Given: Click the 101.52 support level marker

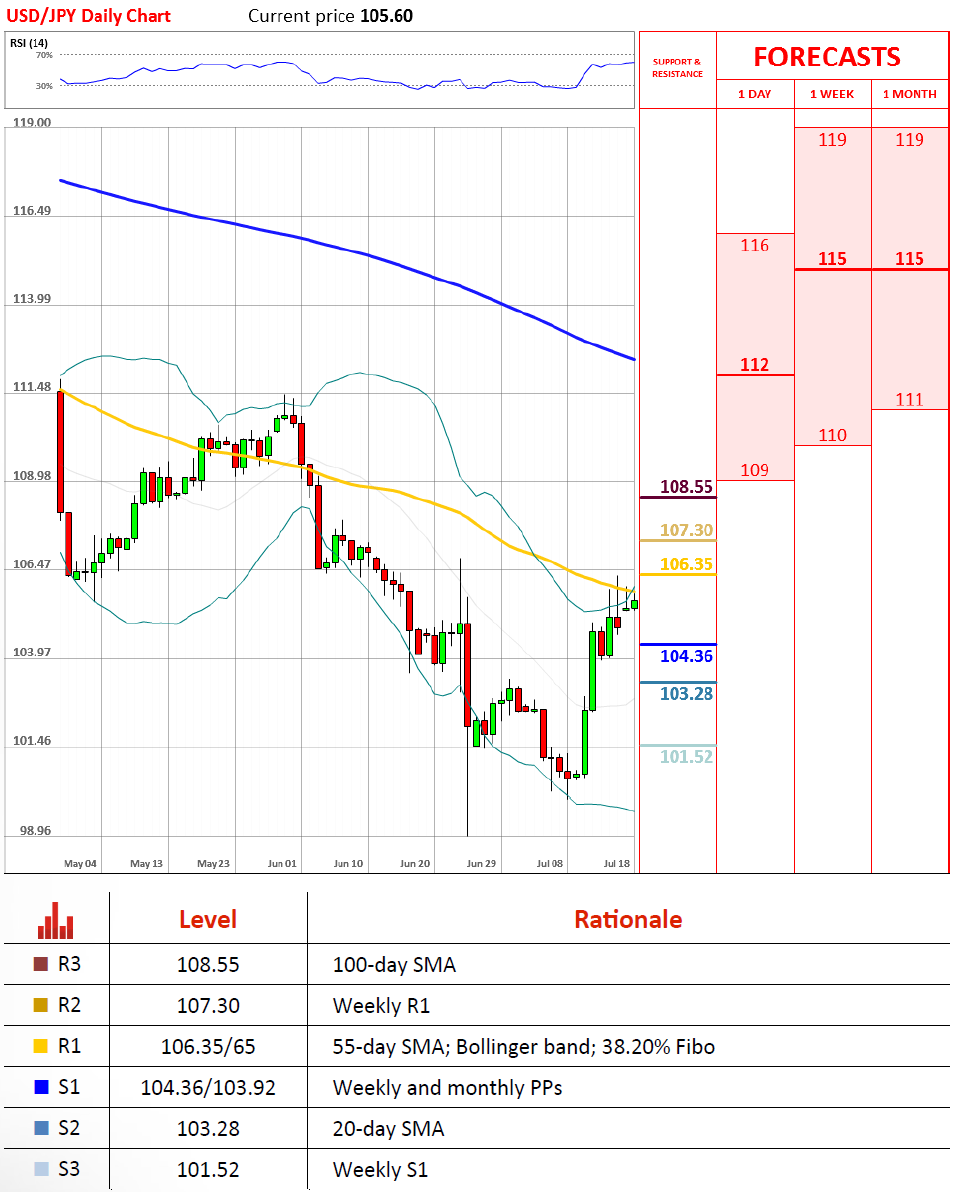Looking at the screenshot, I should click(686, 756).
